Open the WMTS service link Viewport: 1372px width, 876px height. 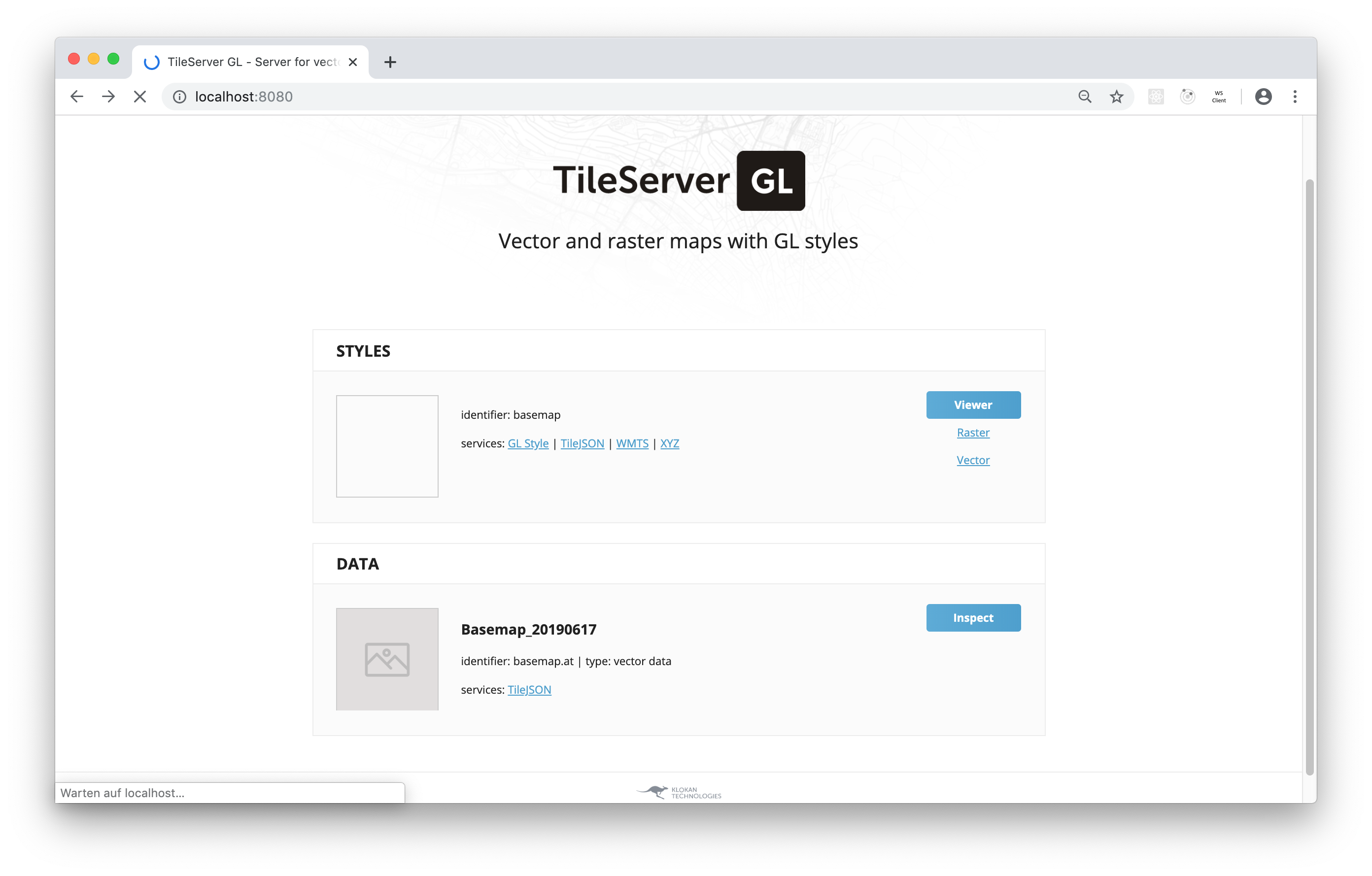pos(632,443)
